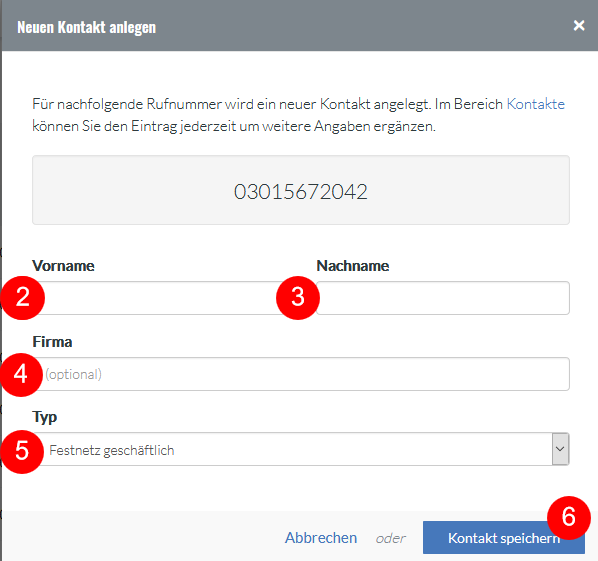Image resolution: width=598 pixels, height=561 pixels.
Task: Click into the Nachname text field
Action: click(443, 298)
